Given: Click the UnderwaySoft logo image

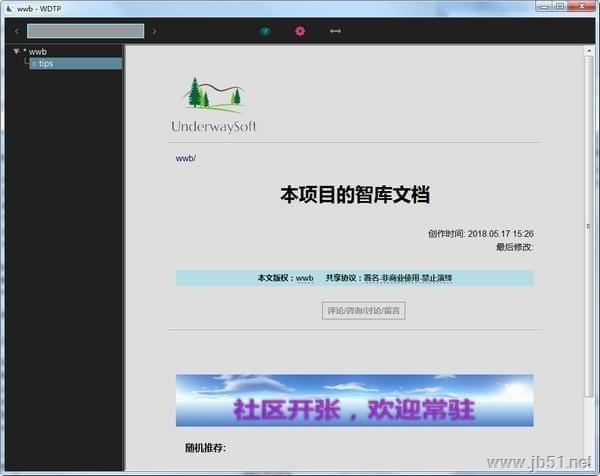Looking at the screenshot, I should 214,105.
